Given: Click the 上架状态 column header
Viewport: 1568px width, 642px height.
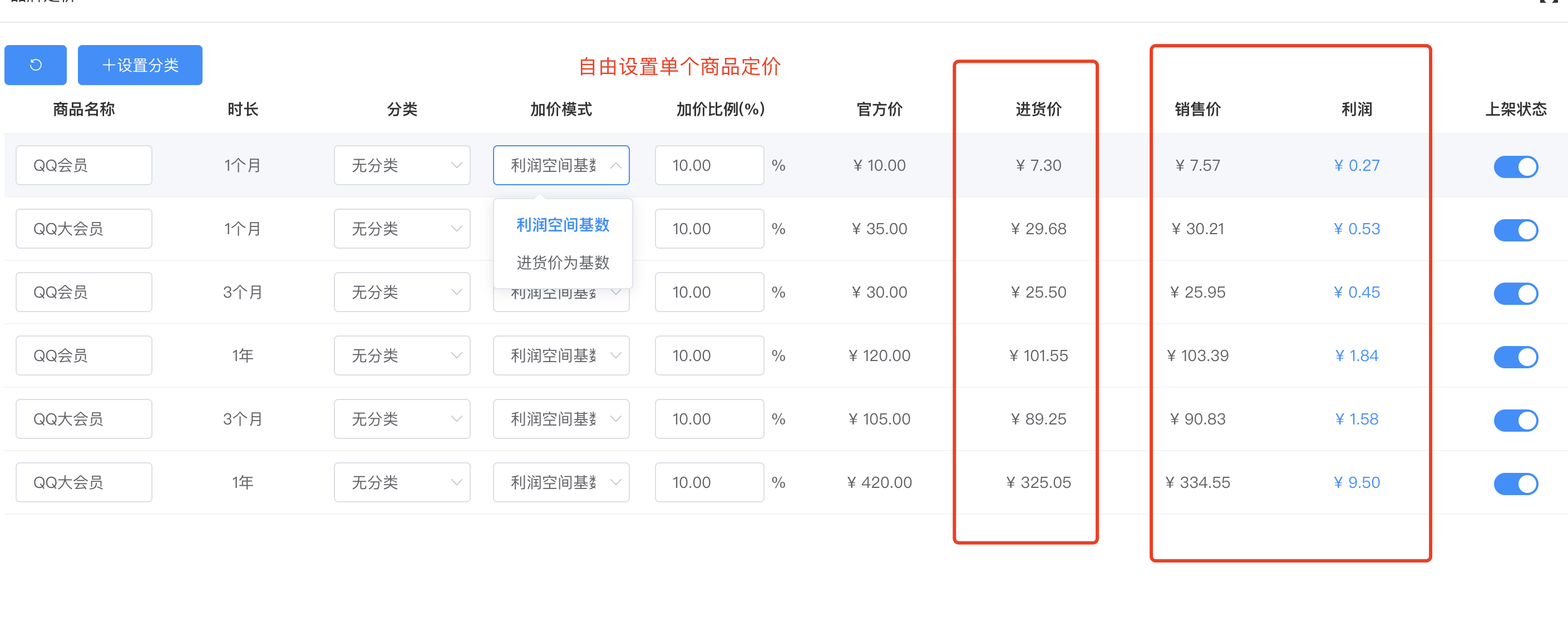Looking at the screenshot, I should [x=1516, y=109].
